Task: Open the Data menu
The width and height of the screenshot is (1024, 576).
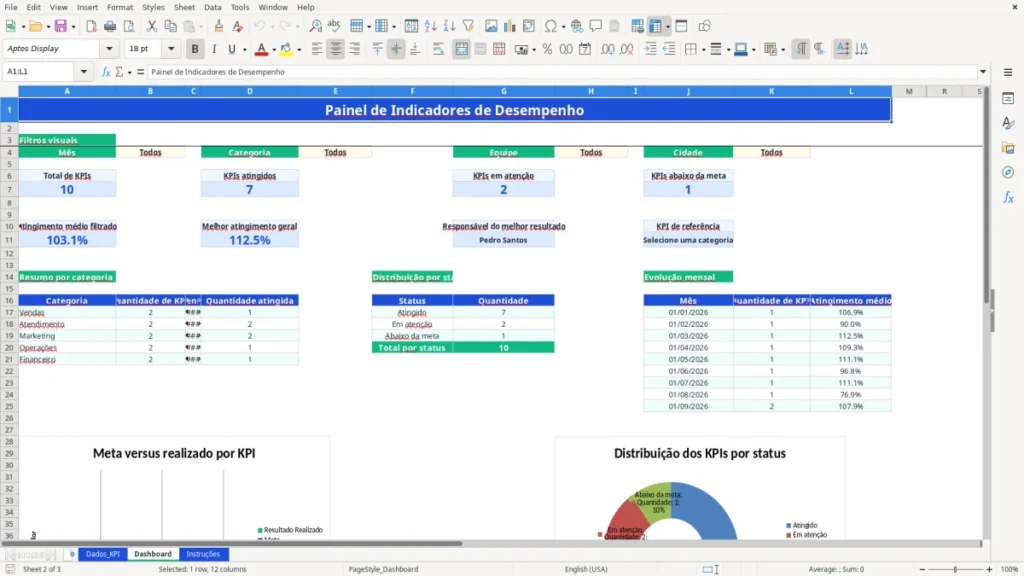Action: (212, 7)
